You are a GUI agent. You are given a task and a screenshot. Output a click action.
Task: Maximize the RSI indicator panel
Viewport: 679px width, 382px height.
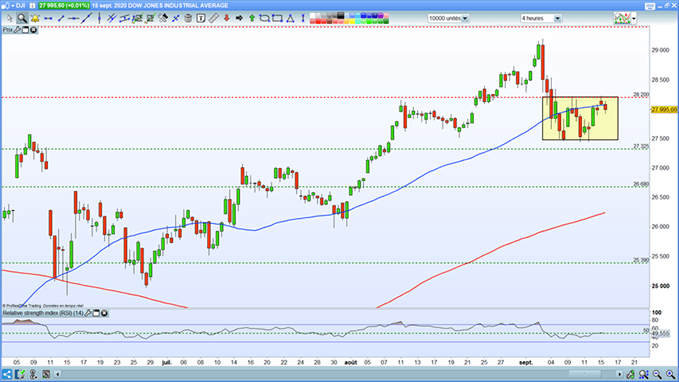click(96, 313)
